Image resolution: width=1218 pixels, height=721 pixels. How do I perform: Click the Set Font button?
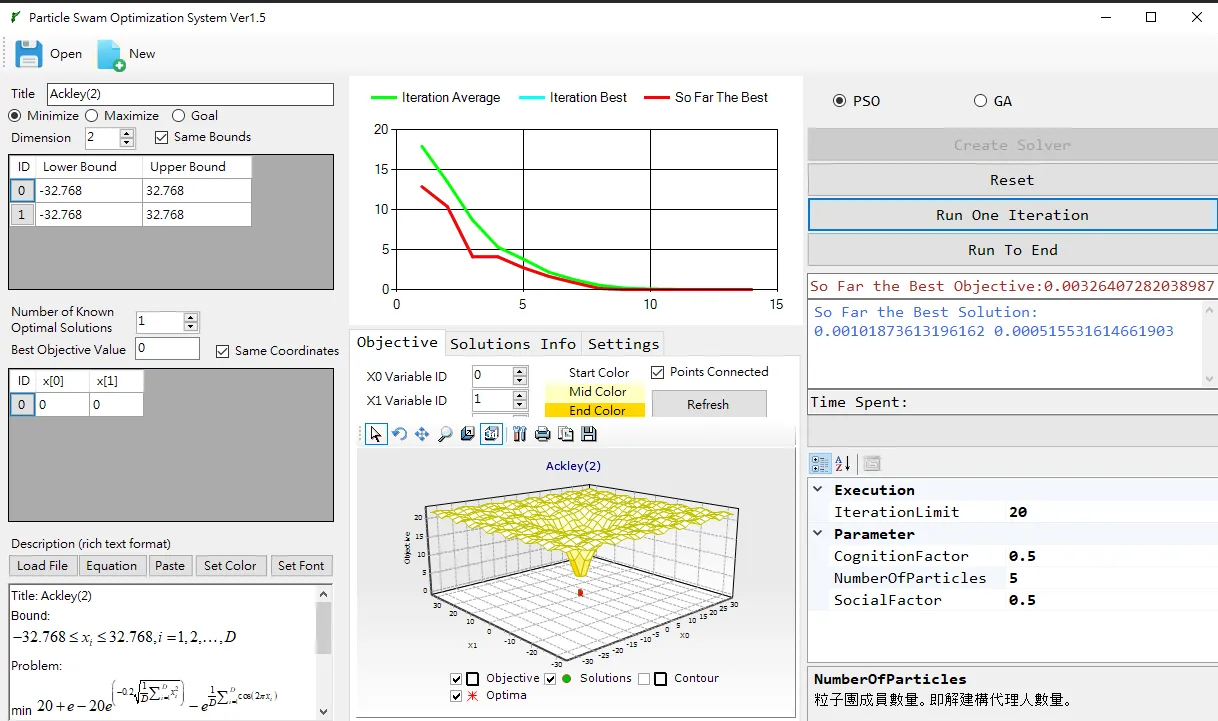[301, 566]
